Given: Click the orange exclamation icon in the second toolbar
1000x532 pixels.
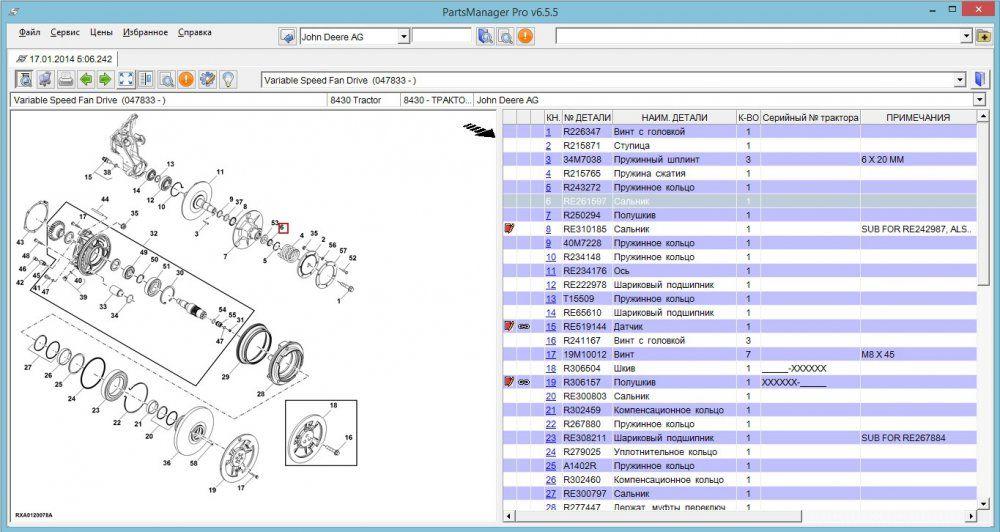Looking at the screenshot, I should coord(187,79).
